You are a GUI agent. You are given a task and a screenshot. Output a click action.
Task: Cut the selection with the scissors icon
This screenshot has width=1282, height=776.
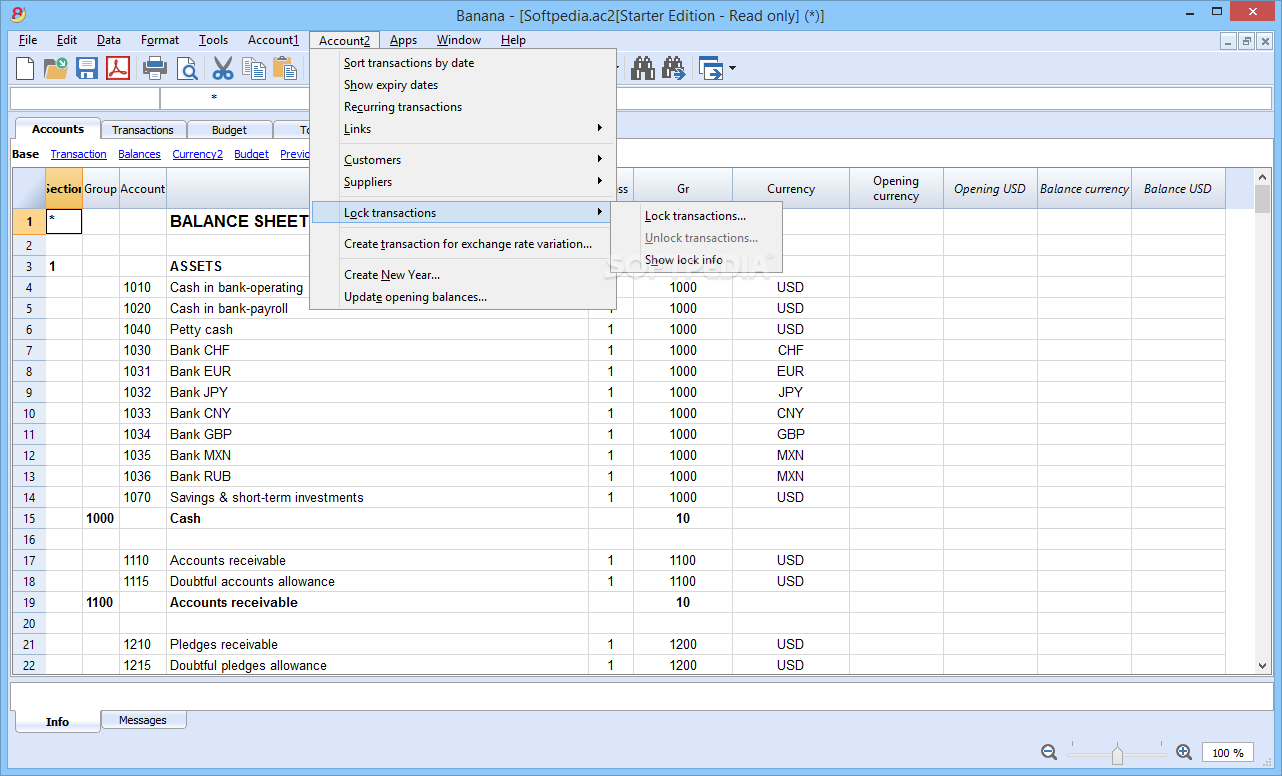tap(222, 68)
